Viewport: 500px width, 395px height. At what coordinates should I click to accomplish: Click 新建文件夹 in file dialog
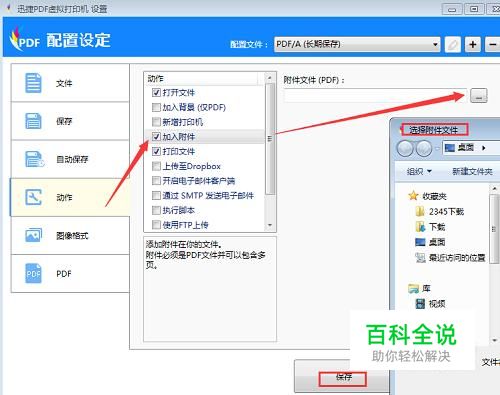(x=472, y=171)
